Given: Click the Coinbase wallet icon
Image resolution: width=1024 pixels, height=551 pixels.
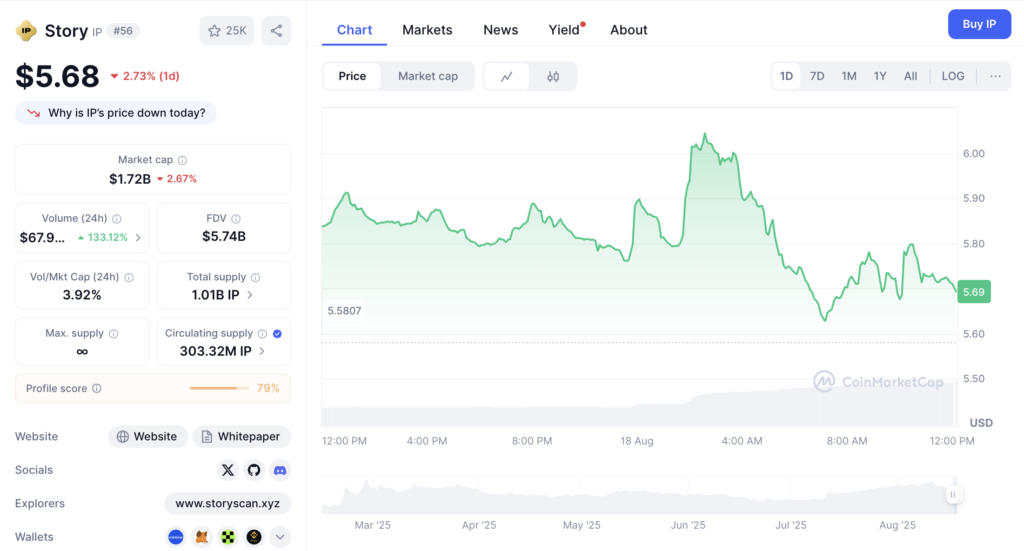Looking at the screenshot, I should coord(176,537).
